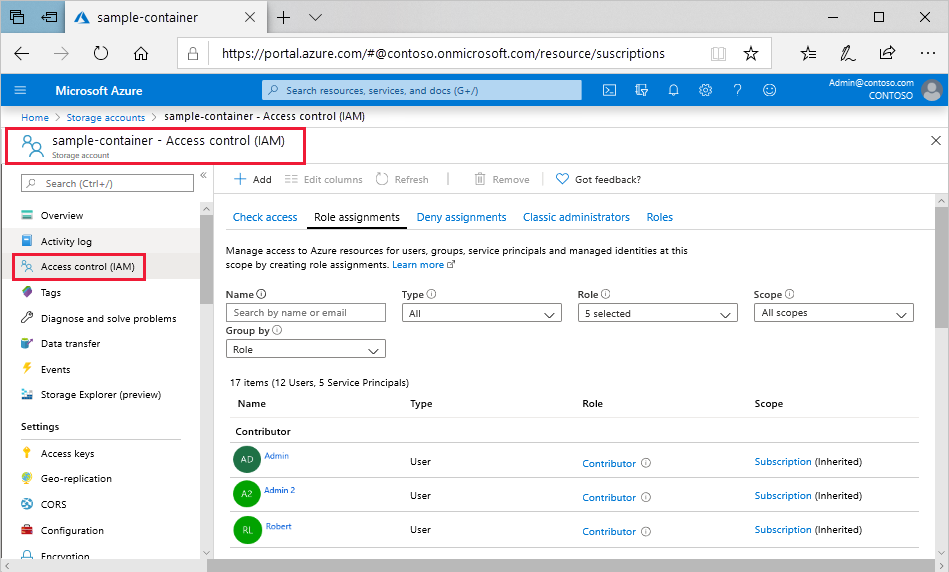Click Edit columns in the toolbar
The image size is (949, 572).
coord(323,179)
